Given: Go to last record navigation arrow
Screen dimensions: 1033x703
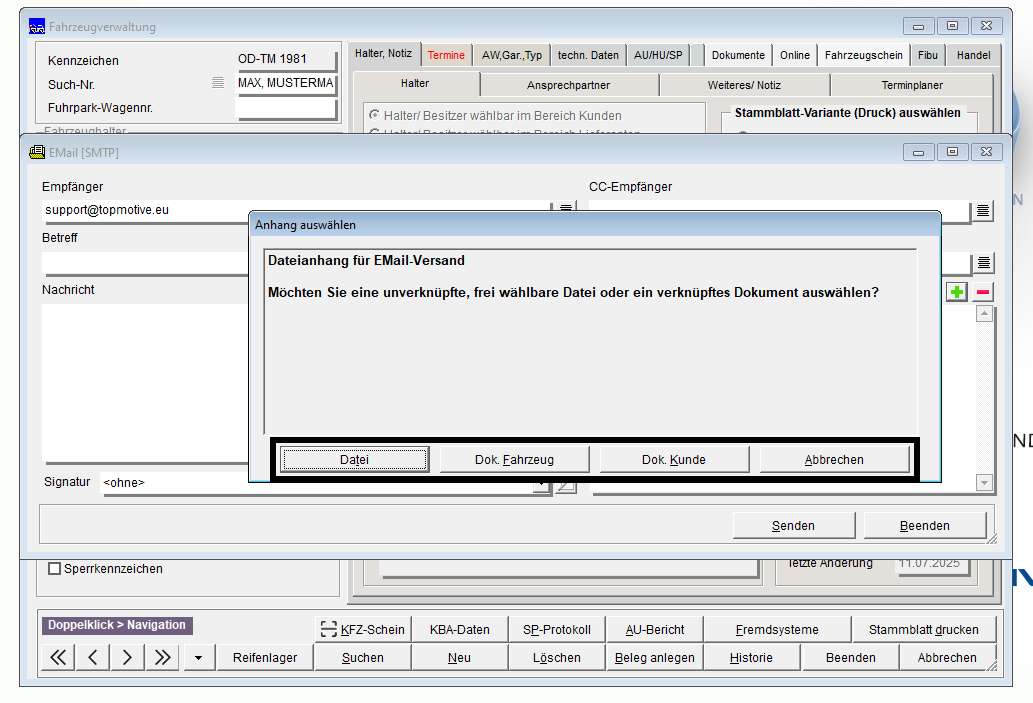Looking at the screenshot, I should click(162, 657).
